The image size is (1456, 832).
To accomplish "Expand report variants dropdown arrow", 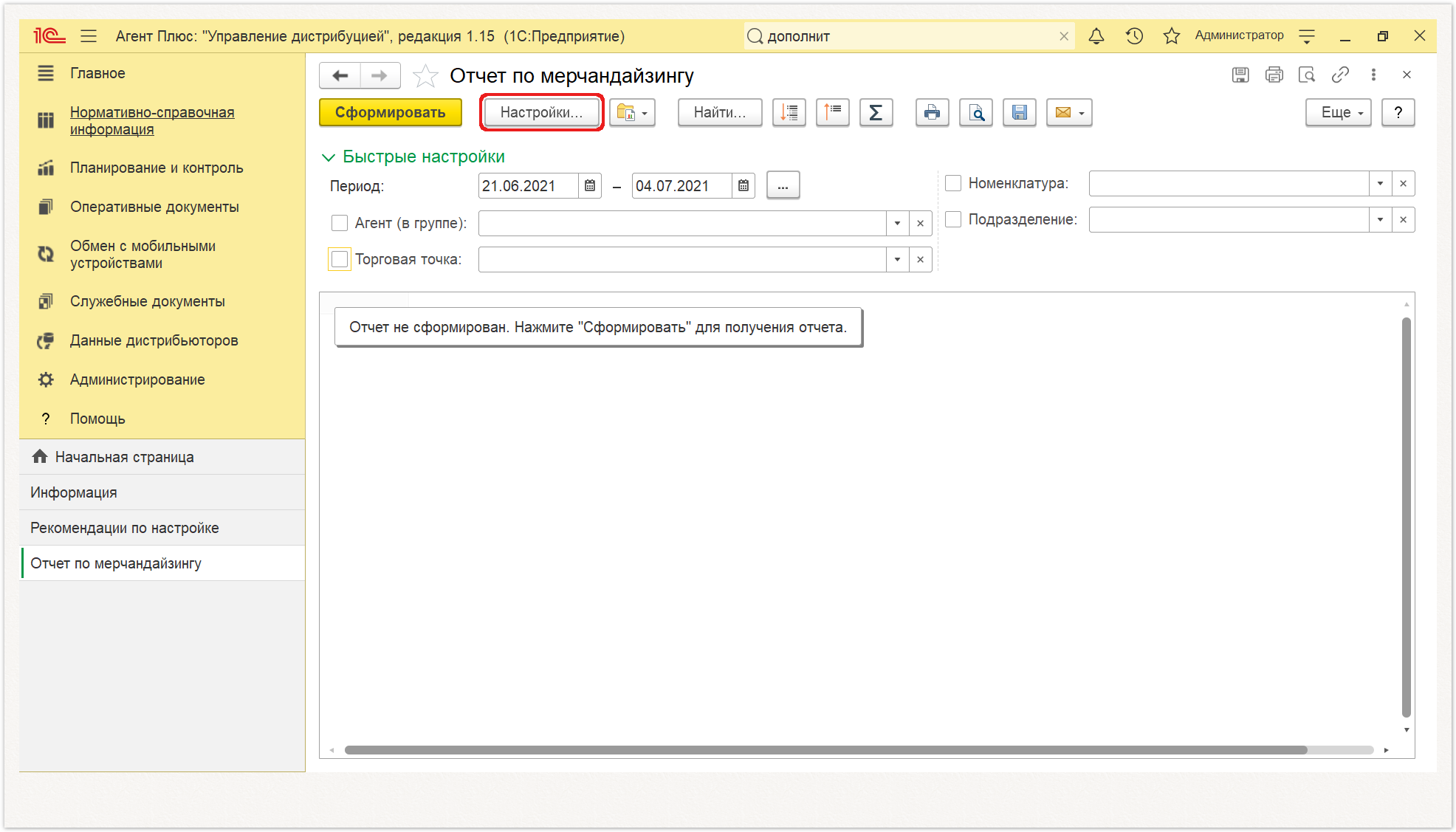I will pyautogui.click(x=645, y=113).
